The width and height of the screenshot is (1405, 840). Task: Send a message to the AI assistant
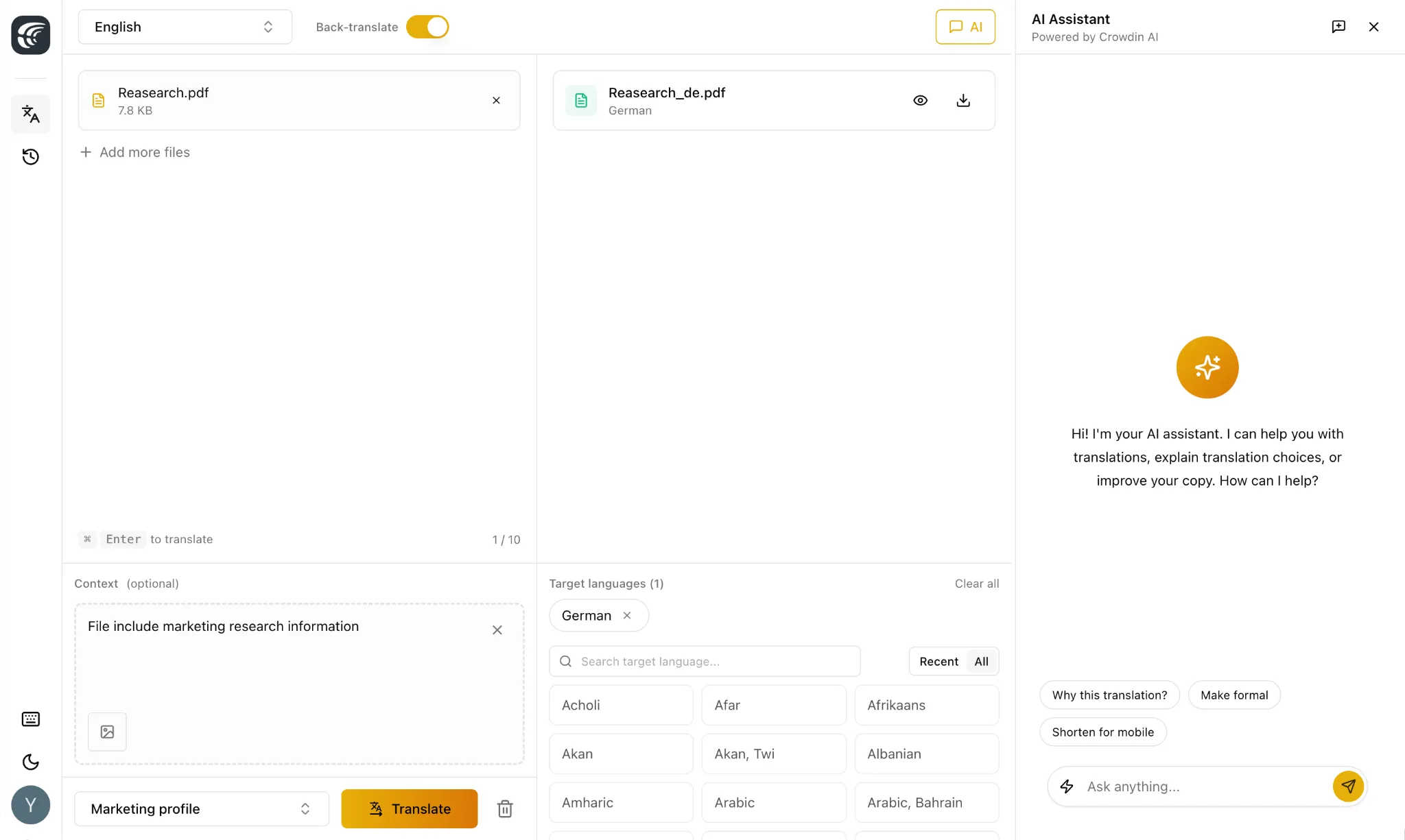click(x=1347, y=786)
